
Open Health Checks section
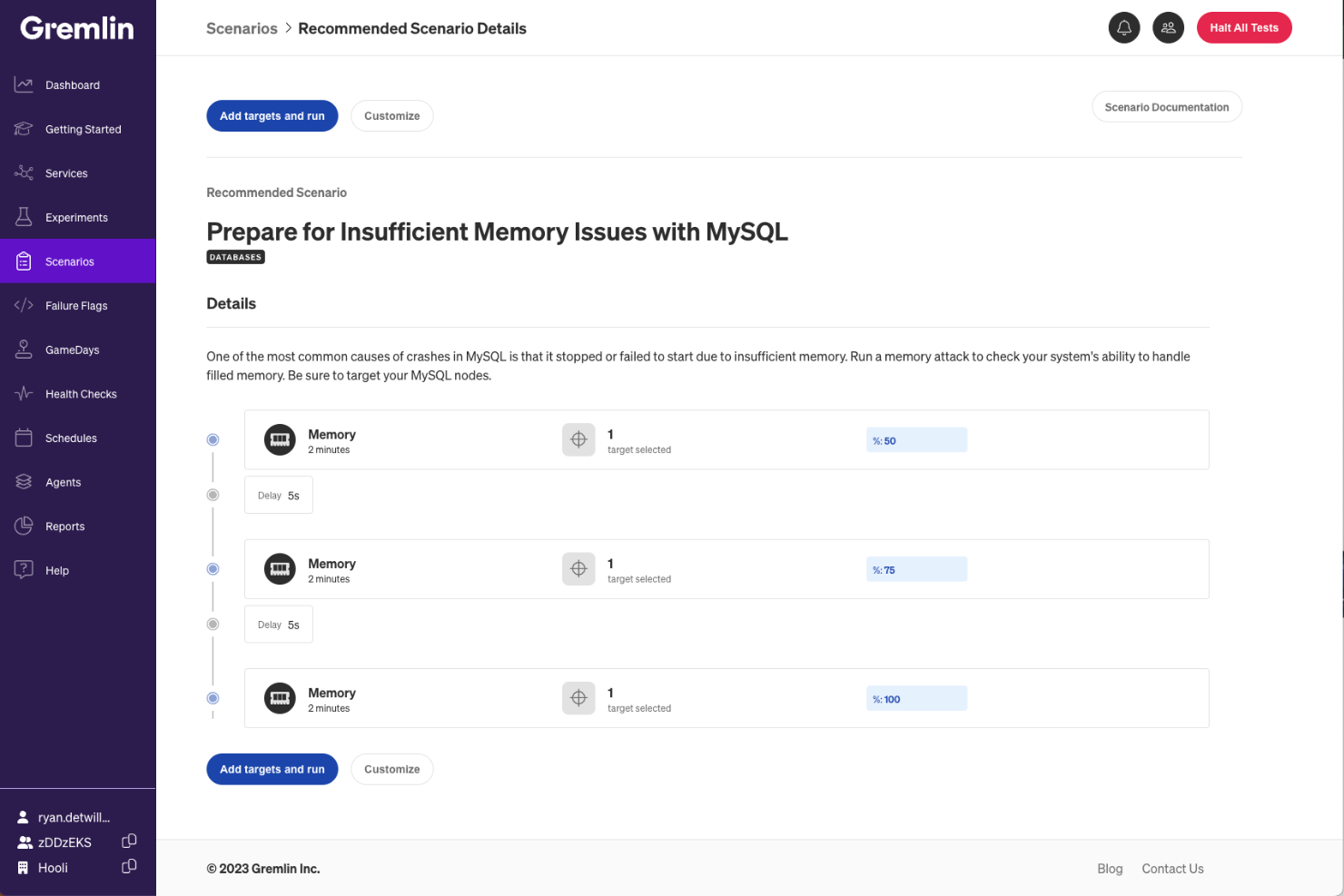[x=81, y=394]
